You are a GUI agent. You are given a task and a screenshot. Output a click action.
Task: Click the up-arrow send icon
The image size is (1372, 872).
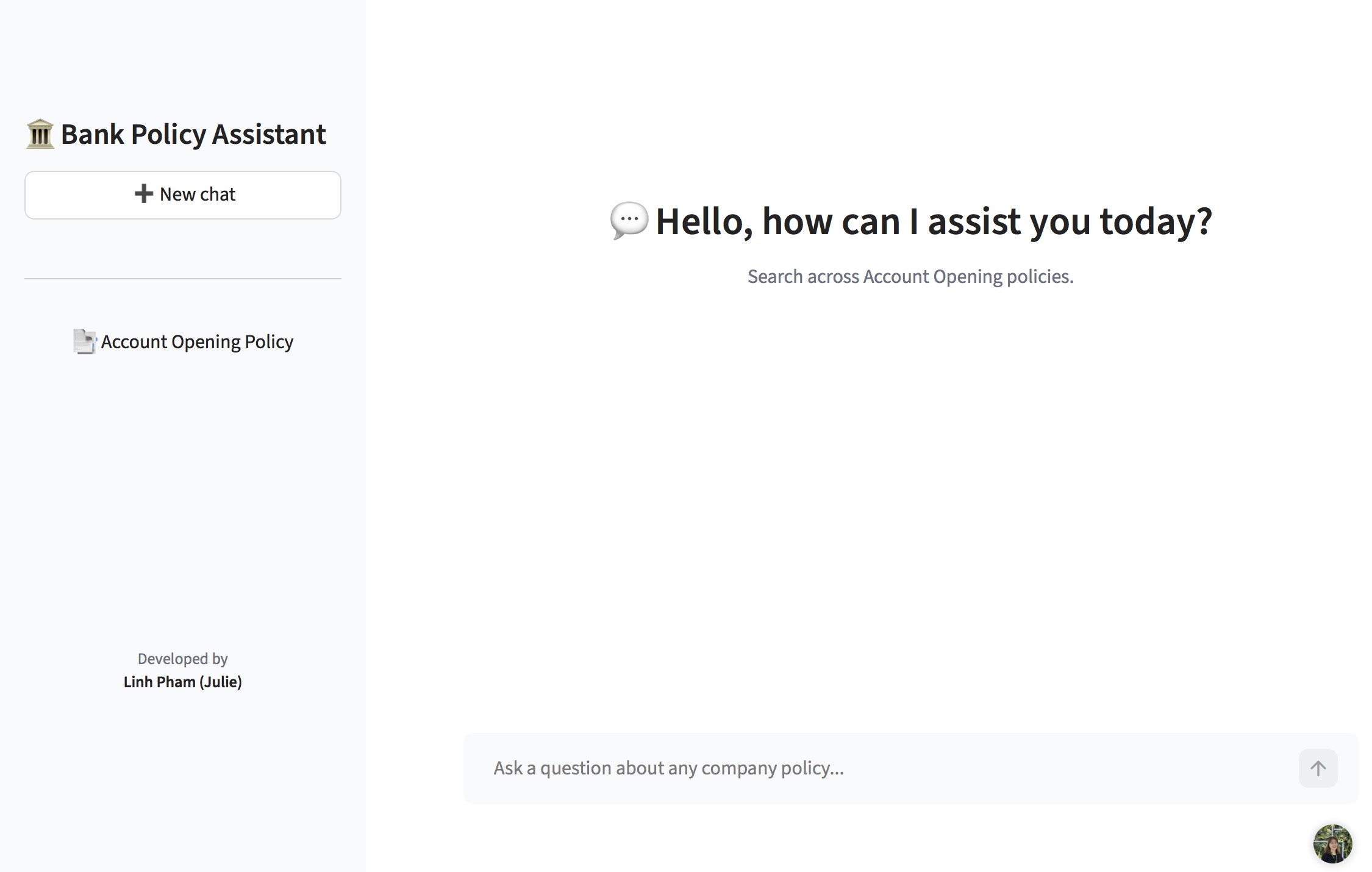pos(1318,768)
